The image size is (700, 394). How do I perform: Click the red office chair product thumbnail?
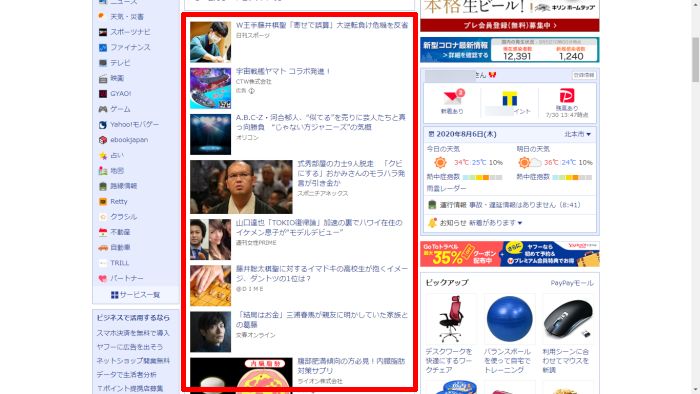coord(451,319)
